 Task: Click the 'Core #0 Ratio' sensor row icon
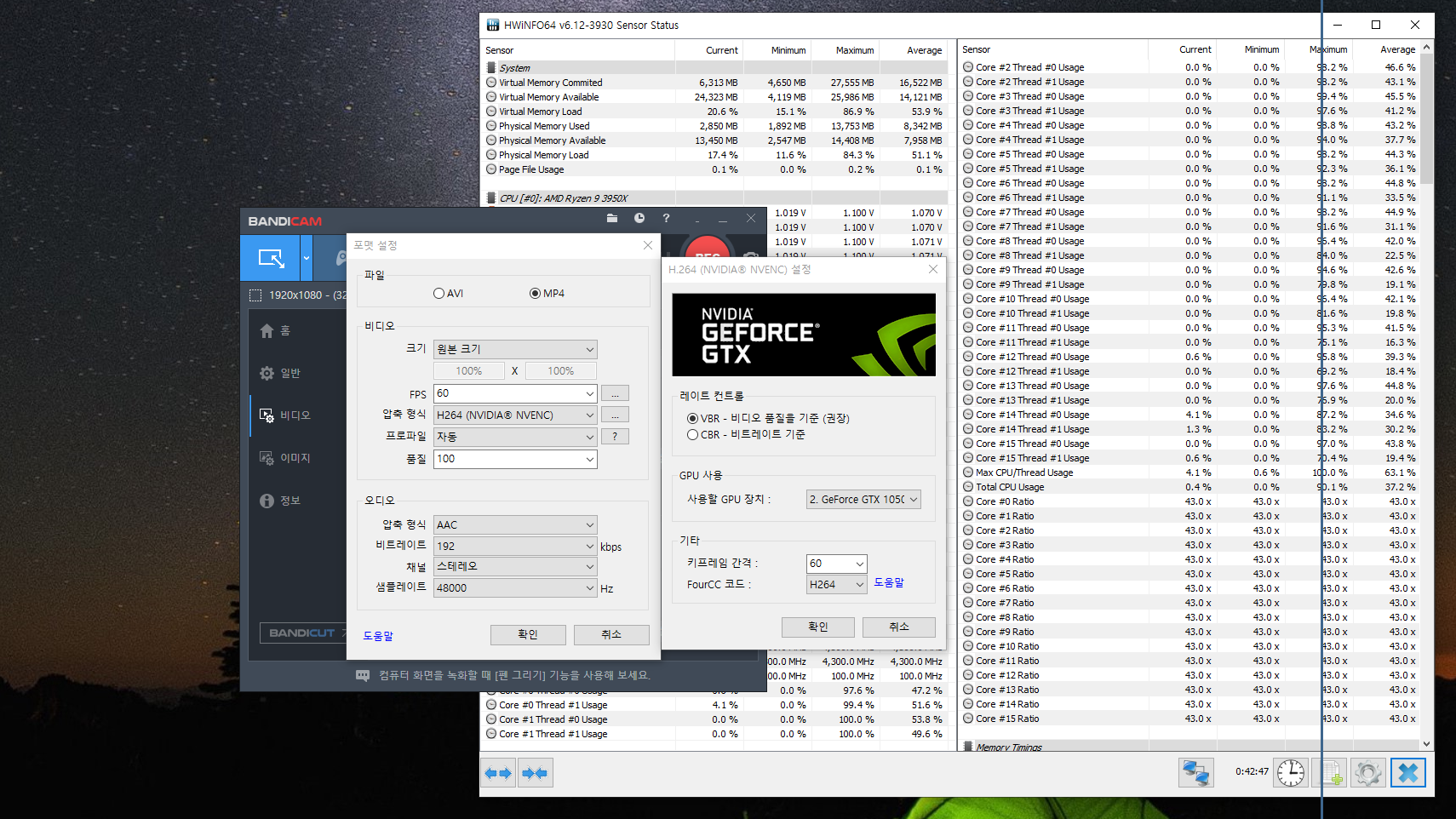(968, 501)
